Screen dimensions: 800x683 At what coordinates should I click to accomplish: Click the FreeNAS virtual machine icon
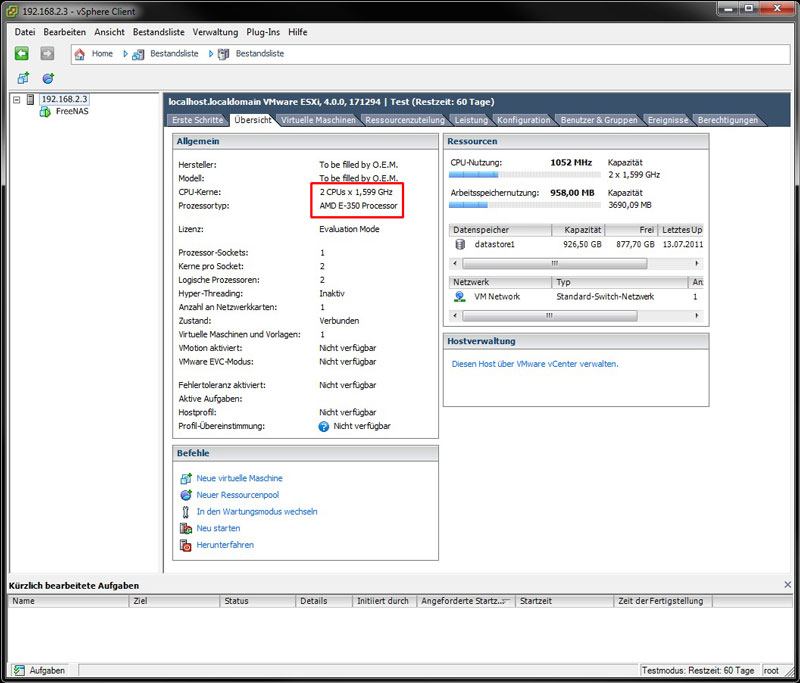[x=45, y=111]
